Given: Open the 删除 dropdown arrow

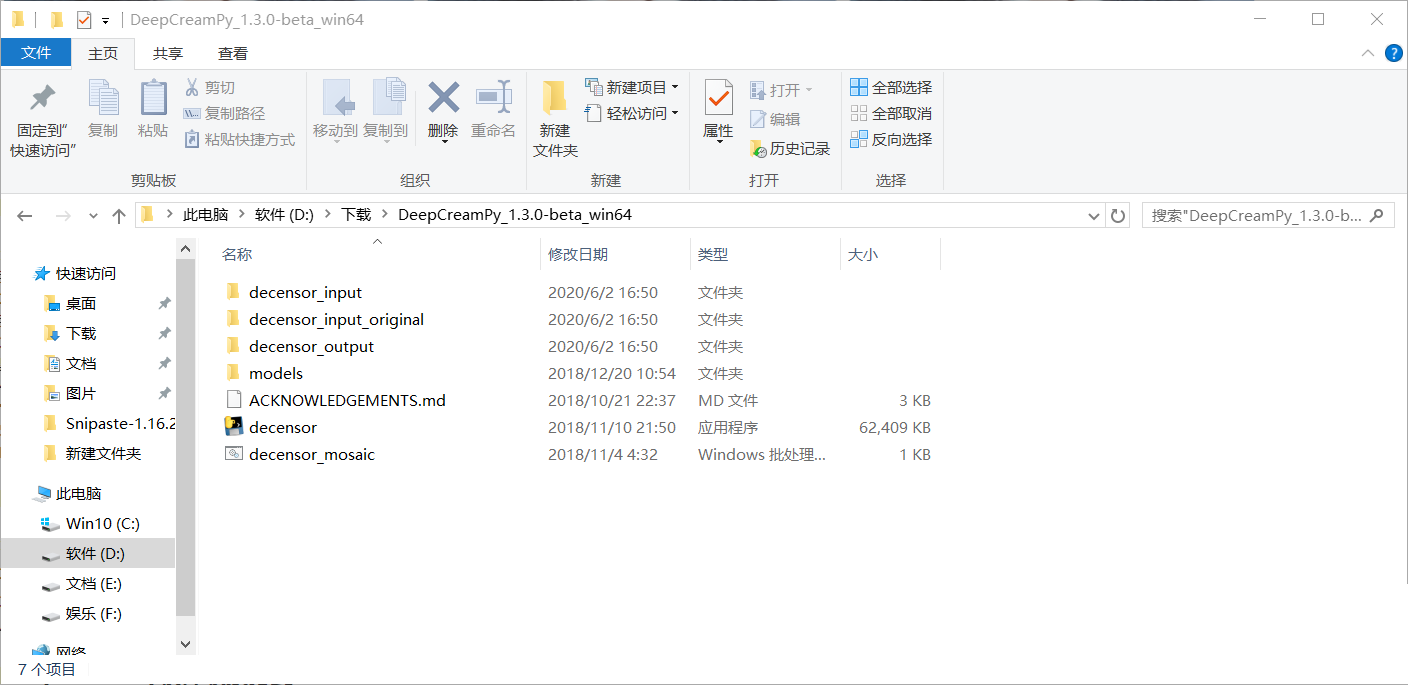Looking at the screenshot, I should point(443,143).
